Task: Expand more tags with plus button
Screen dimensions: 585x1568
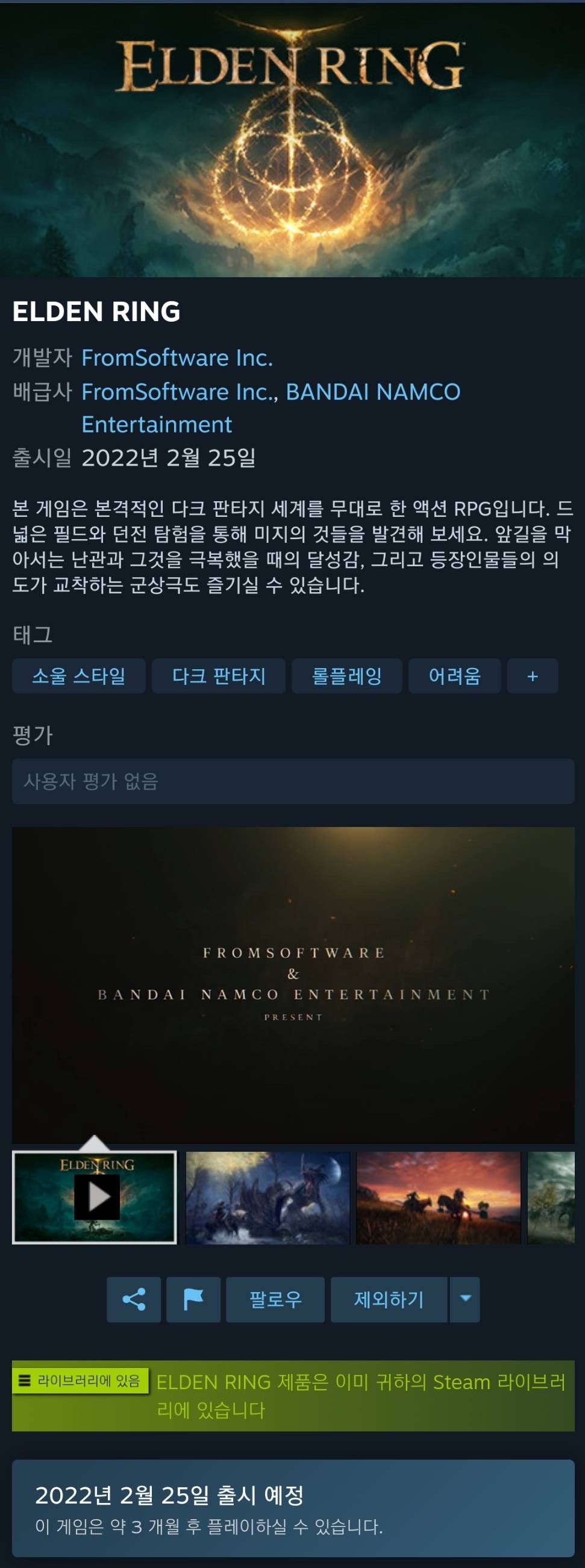Action: (533, 676)
